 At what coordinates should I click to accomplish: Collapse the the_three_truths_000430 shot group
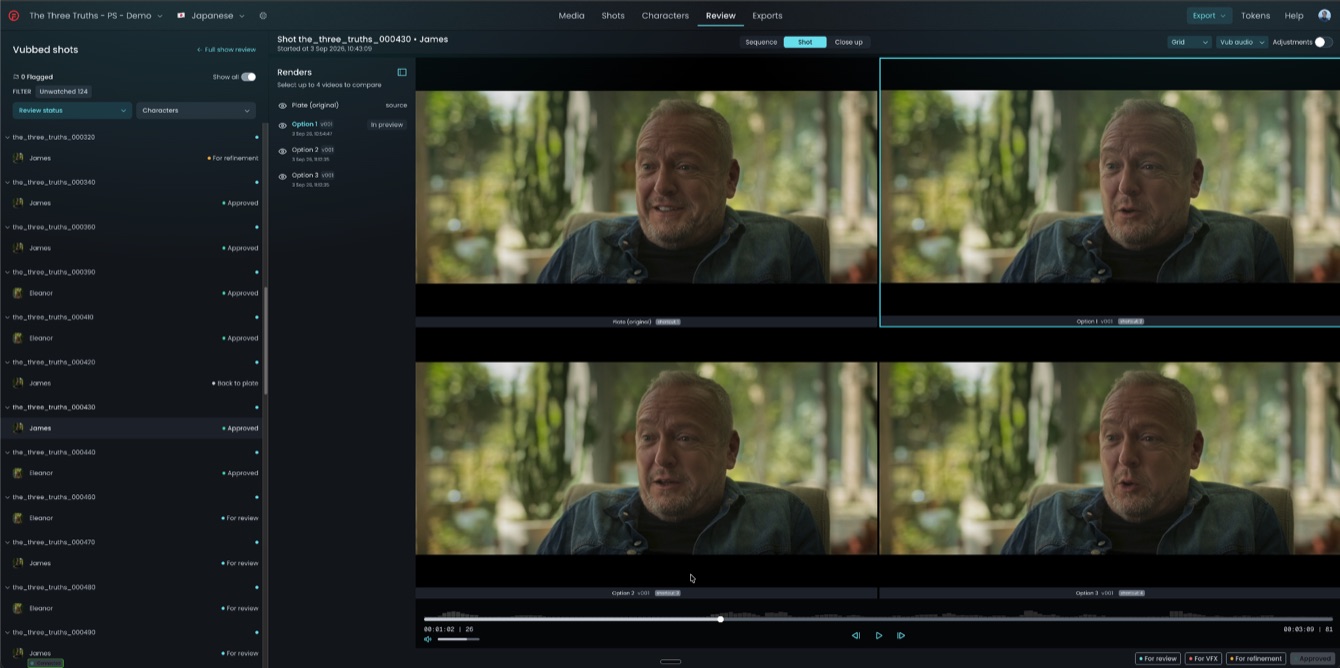pos(8,407)
